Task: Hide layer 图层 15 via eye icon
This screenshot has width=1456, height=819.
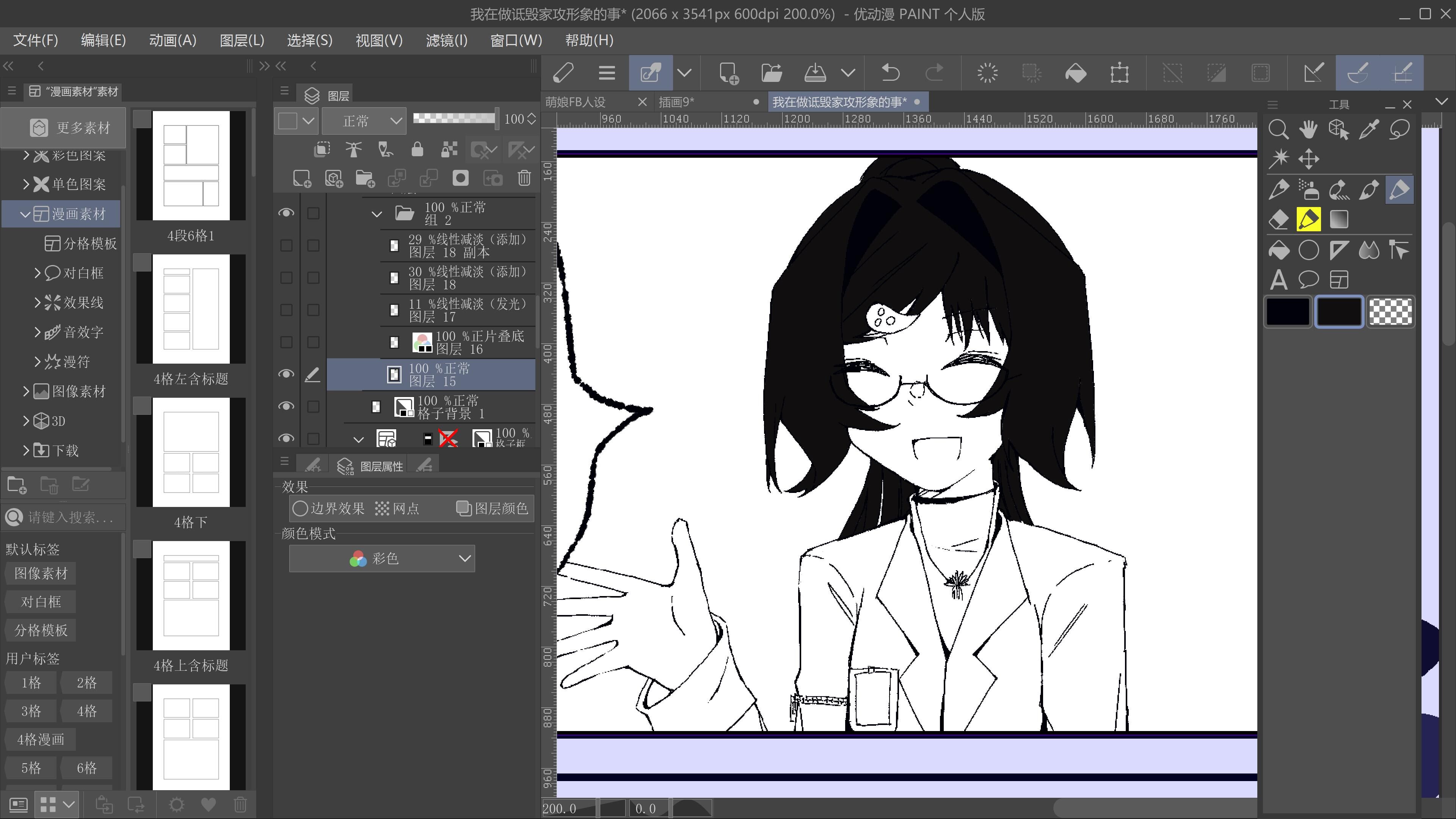Action: 286,374
